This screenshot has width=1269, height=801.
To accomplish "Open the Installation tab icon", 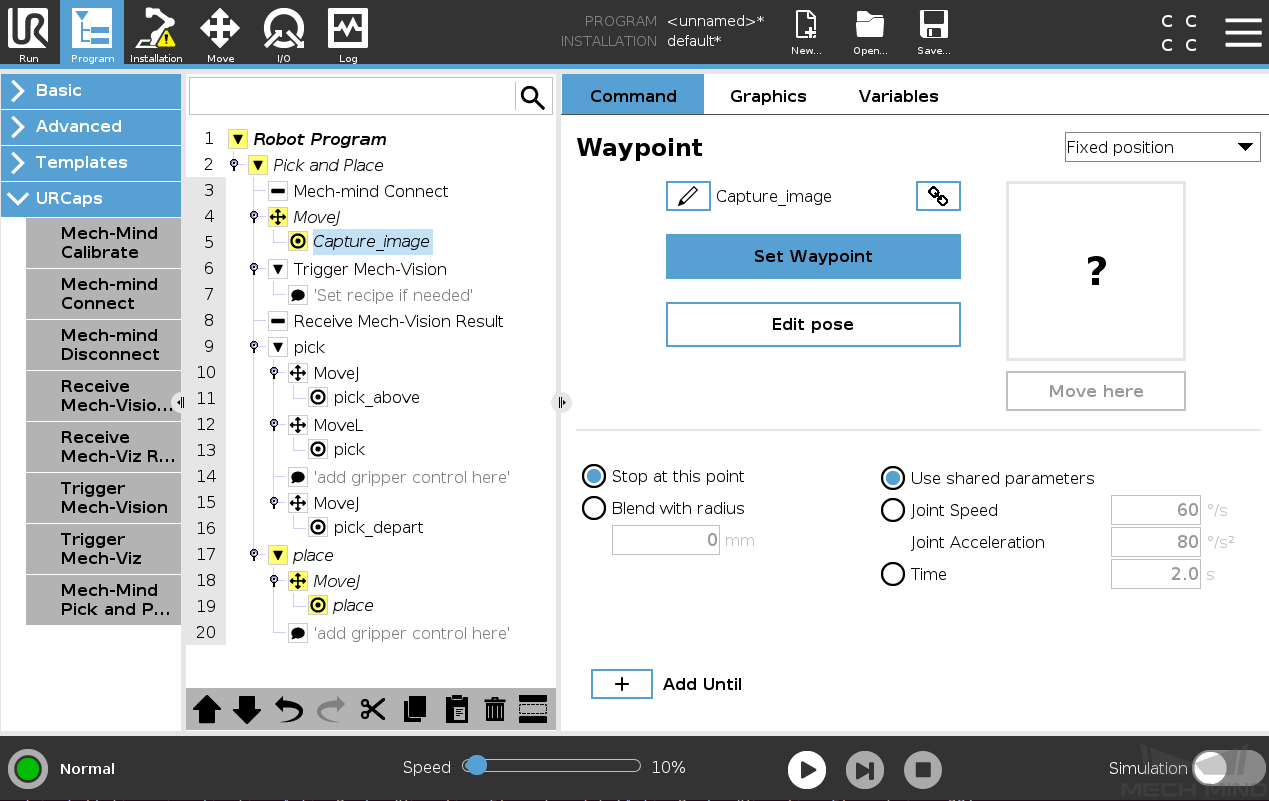I will pos(156,33).
